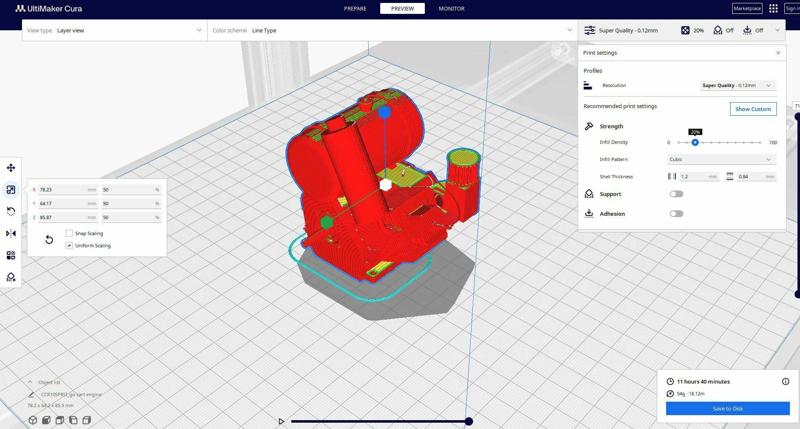Viewport: 800px width, 429px height.
Task: Select the Support Blocker tool
Action: pos(11,277)
